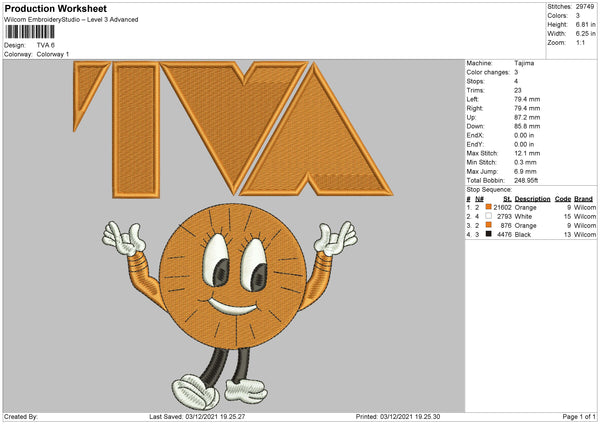
Task: Click the Machine value 'Tajima'
Action: pos(524,63)
